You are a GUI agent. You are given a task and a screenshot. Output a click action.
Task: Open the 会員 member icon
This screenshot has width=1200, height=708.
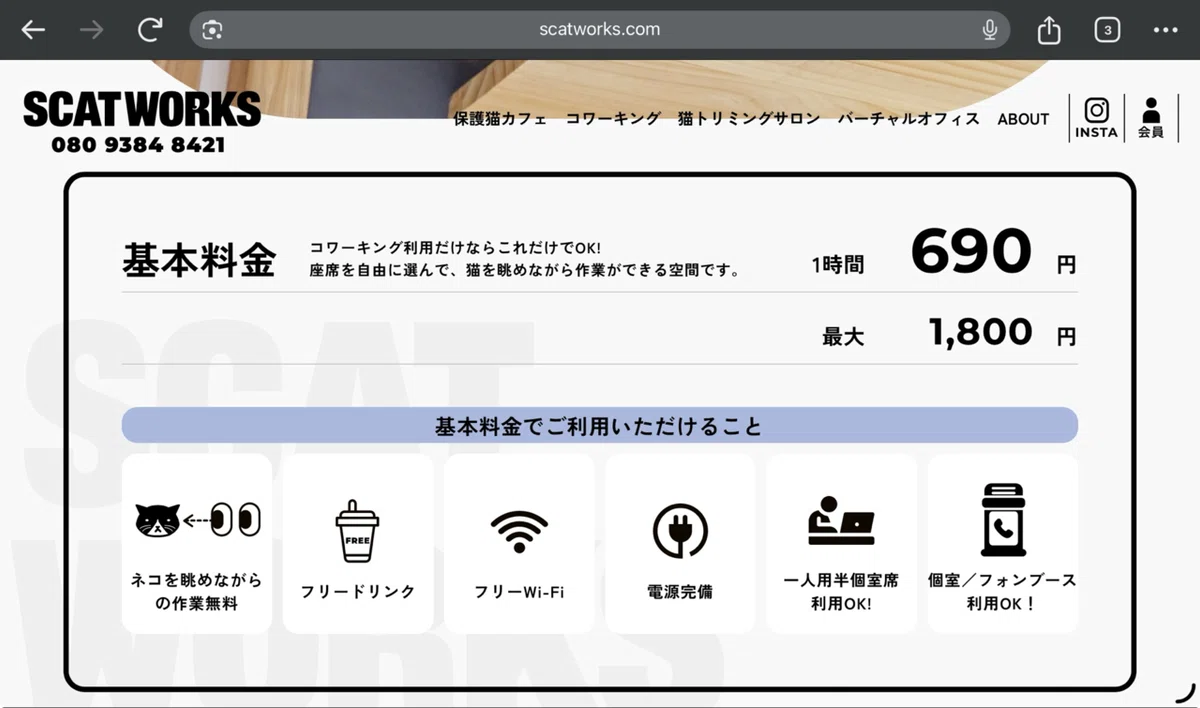1151,118
